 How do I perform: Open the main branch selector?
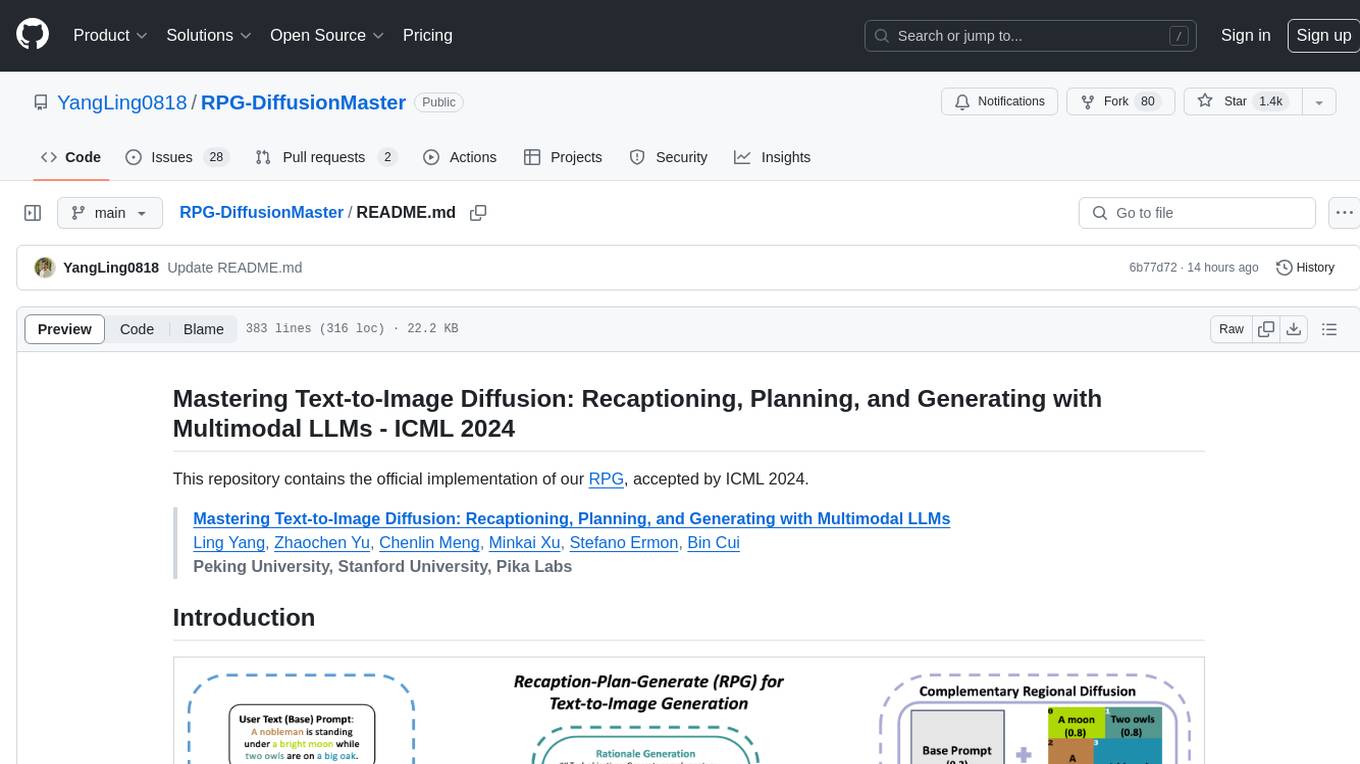coord(110,213)
